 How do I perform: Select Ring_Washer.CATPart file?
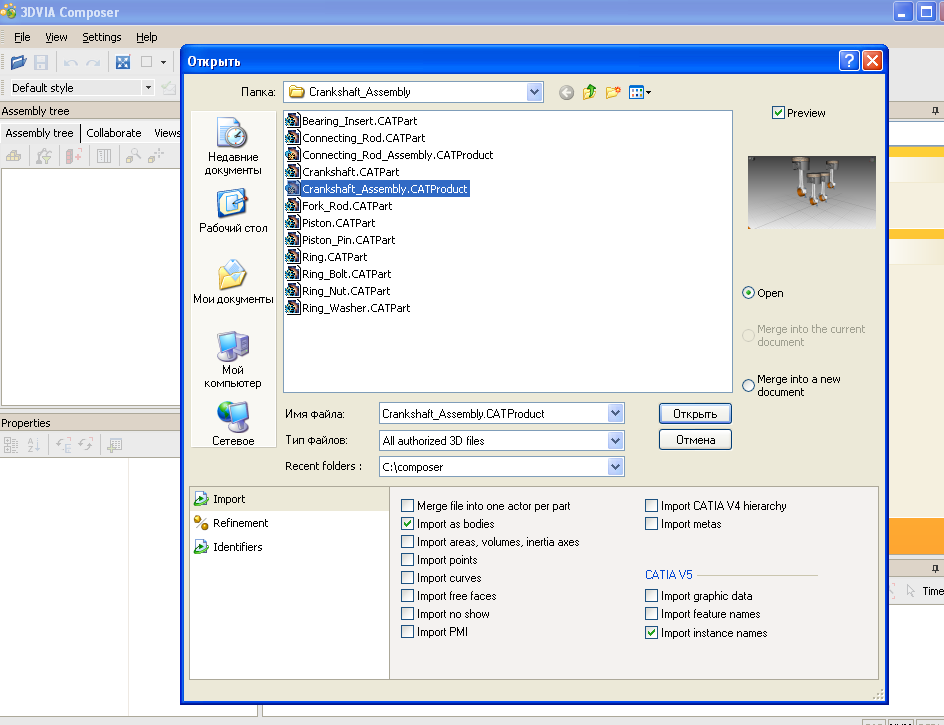coord(349,308)
